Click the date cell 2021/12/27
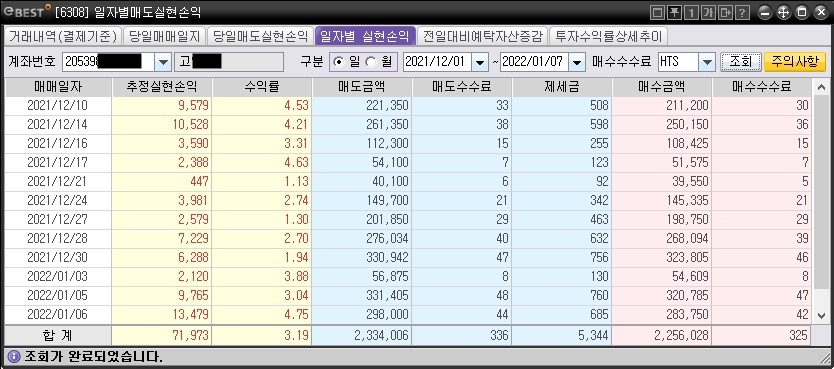834x369 pixels. click(x=57, y=219)
